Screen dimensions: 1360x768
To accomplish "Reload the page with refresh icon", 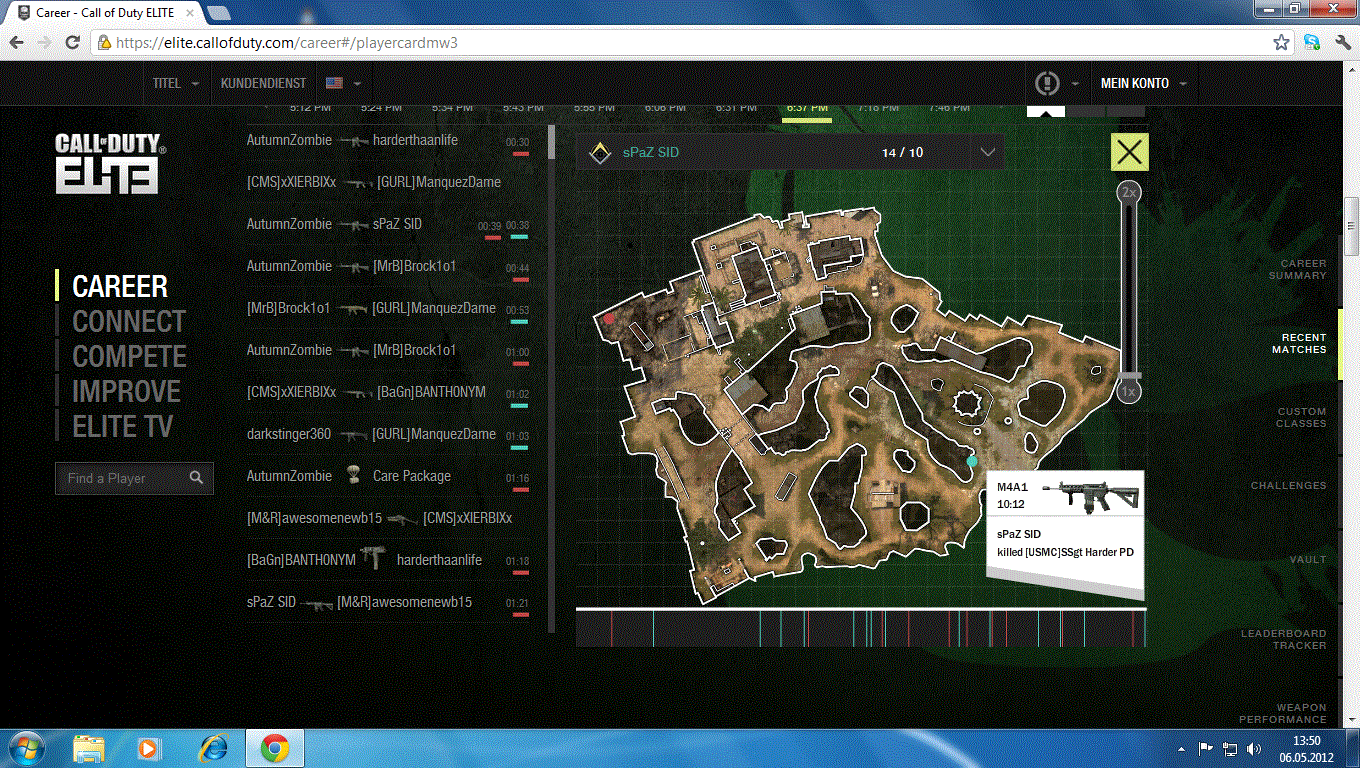I will [72, 43].
